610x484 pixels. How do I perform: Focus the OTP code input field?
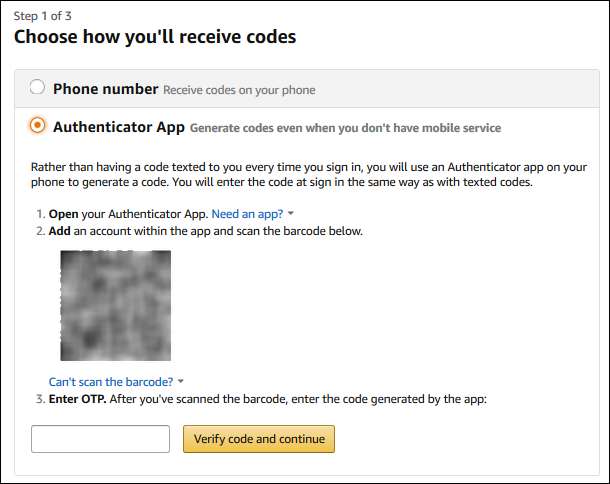[x=100, y=439]
